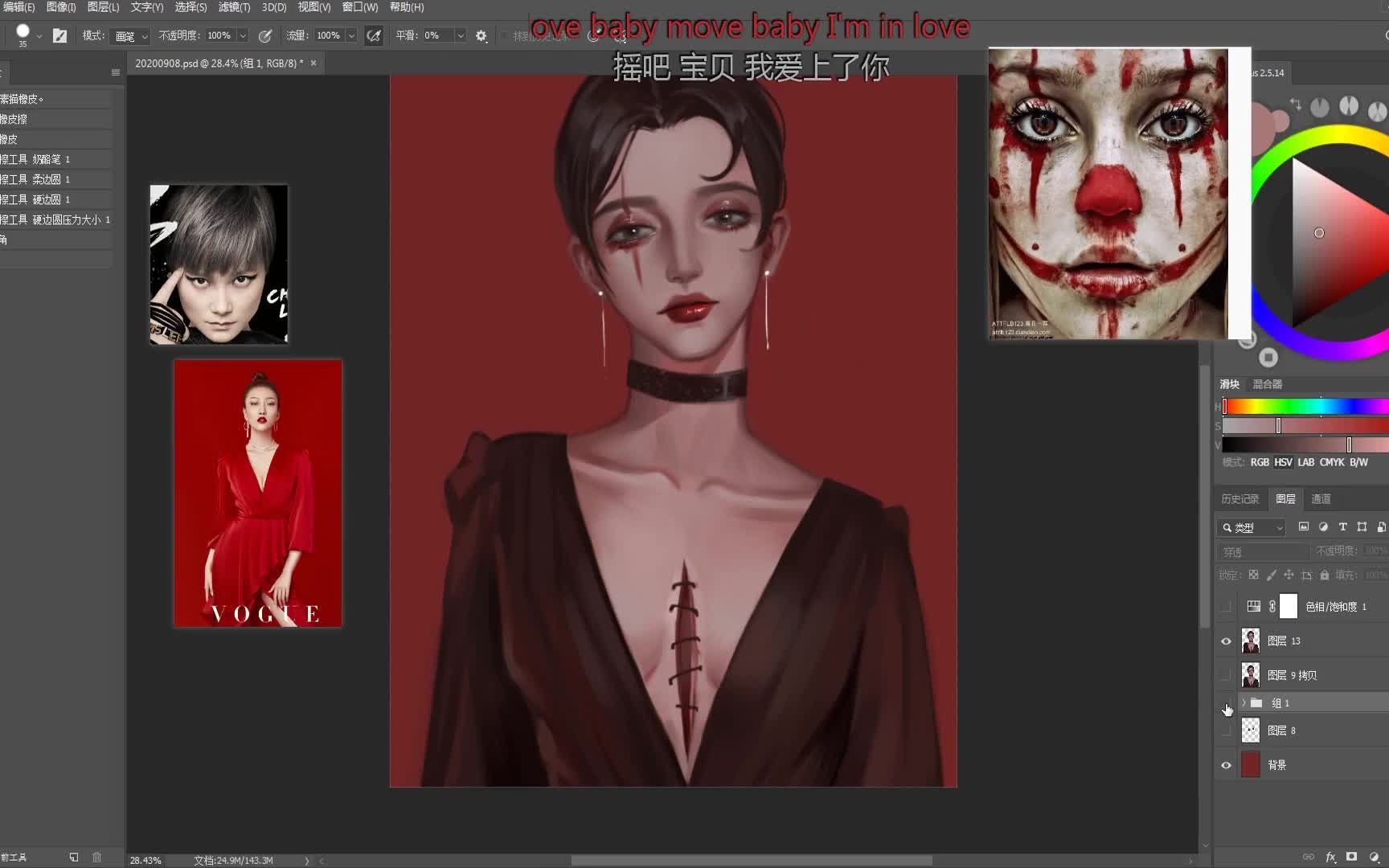Lock image pixels brush icon

coord(1271,575)
